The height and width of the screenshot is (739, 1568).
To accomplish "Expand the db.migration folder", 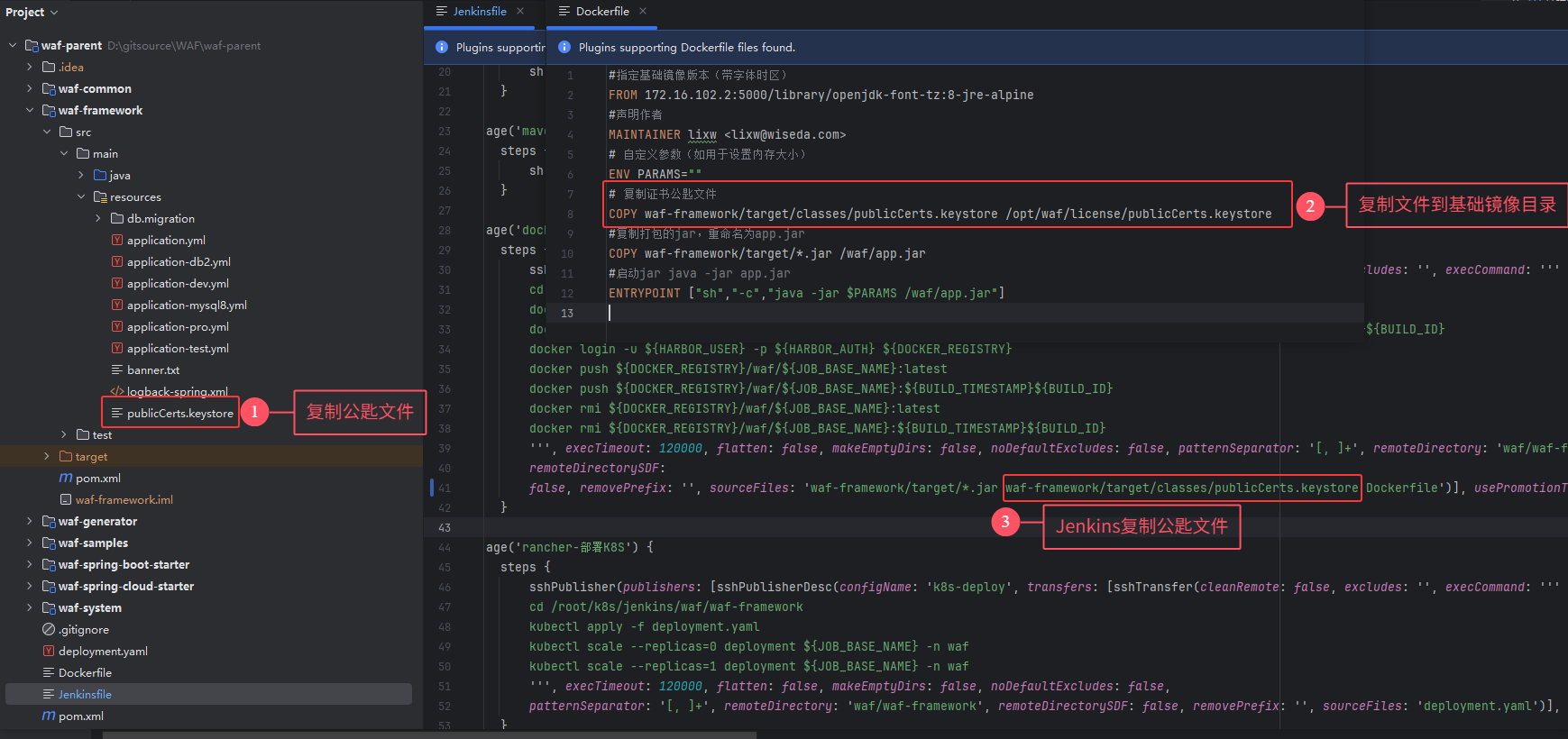I will coord(98,219).
